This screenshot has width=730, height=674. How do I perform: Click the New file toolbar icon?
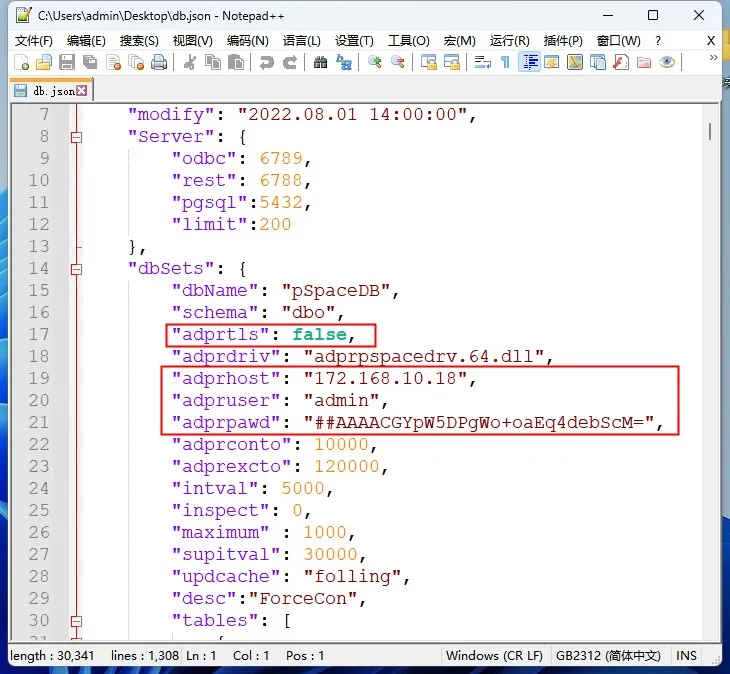coord(22,62)
